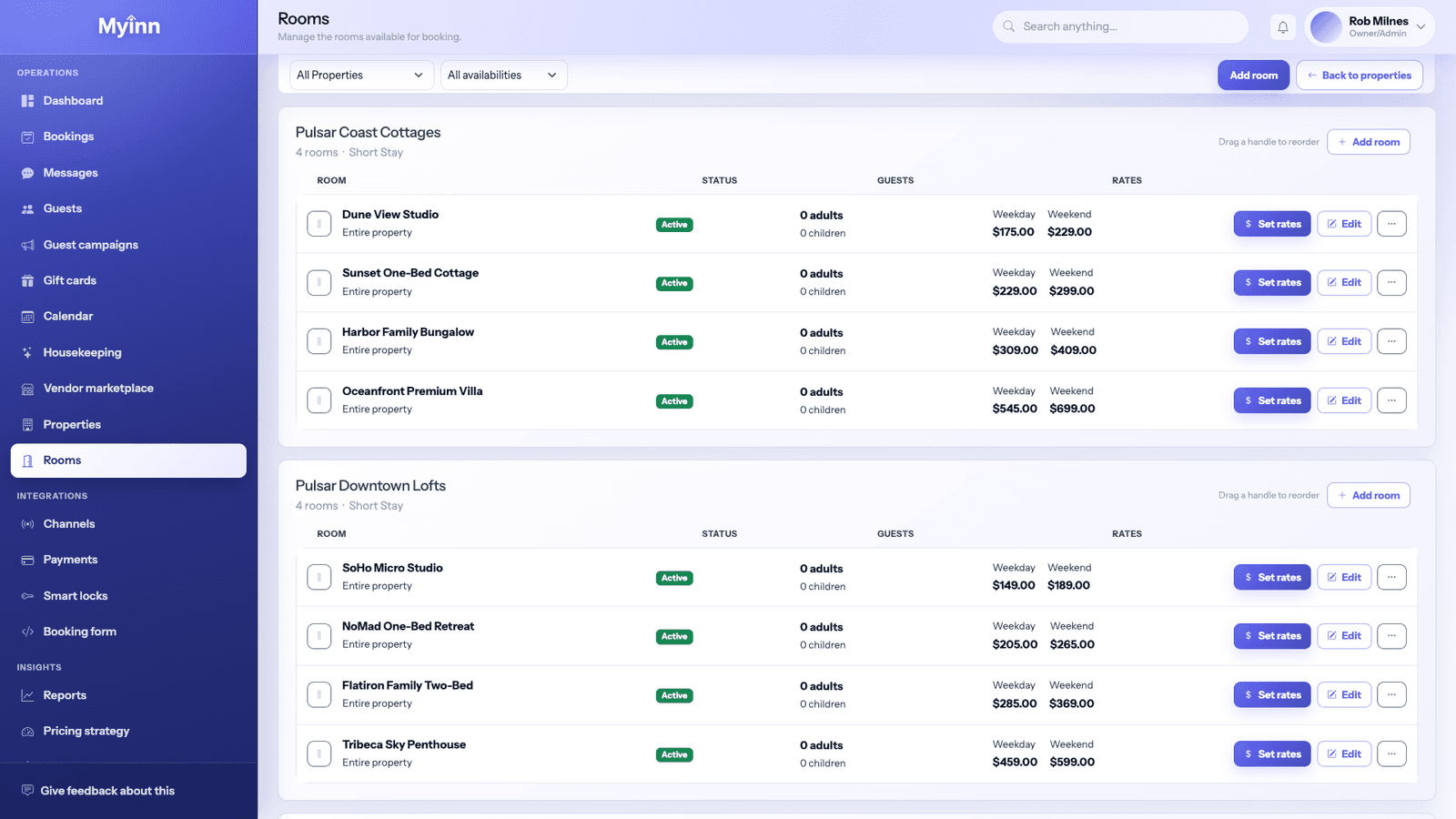Viewport: 1456px width, 819px height.
Task: Open the All availabilities dropdown
Action: click(503, 76)
